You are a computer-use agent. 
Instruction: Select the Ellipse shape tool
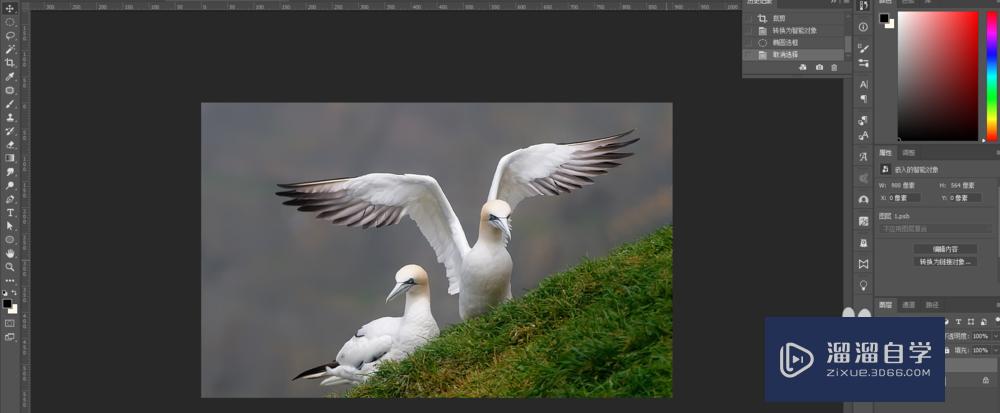tap(10, 240)
